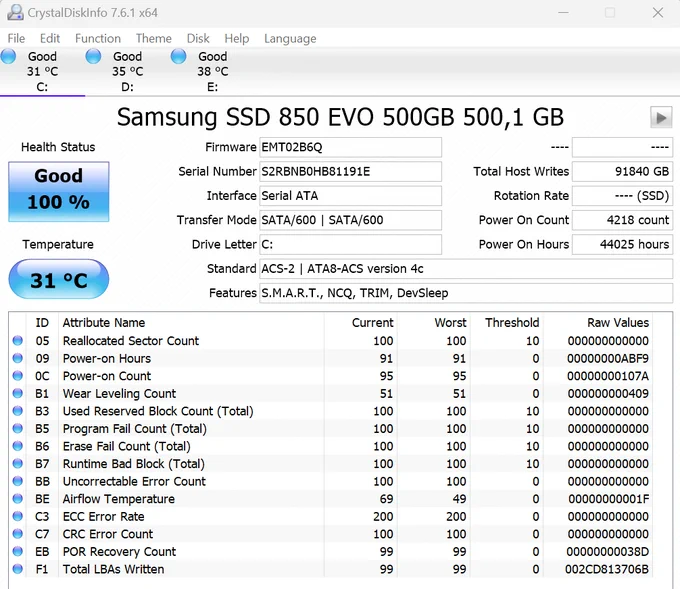This screenshot has height=589, width=680.
Task: Click the Firmware field EMT02B6Q
Action: [350, 147]
